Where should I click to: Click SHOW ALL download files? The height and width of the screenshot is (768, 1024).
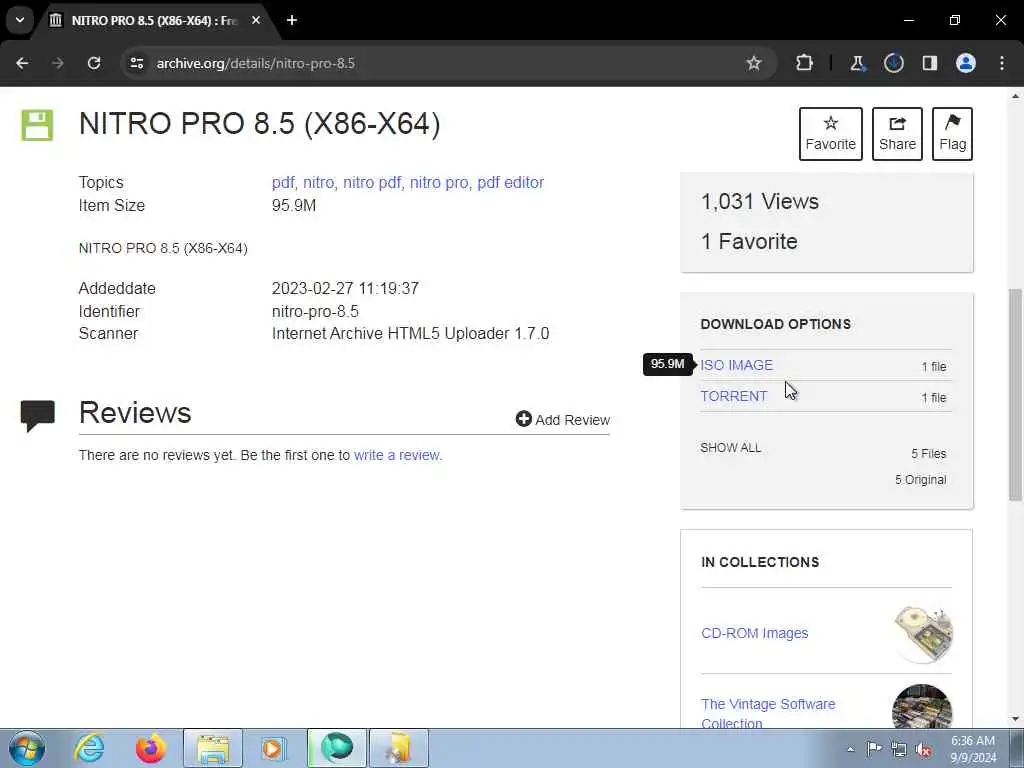click(x=731, y=448)
